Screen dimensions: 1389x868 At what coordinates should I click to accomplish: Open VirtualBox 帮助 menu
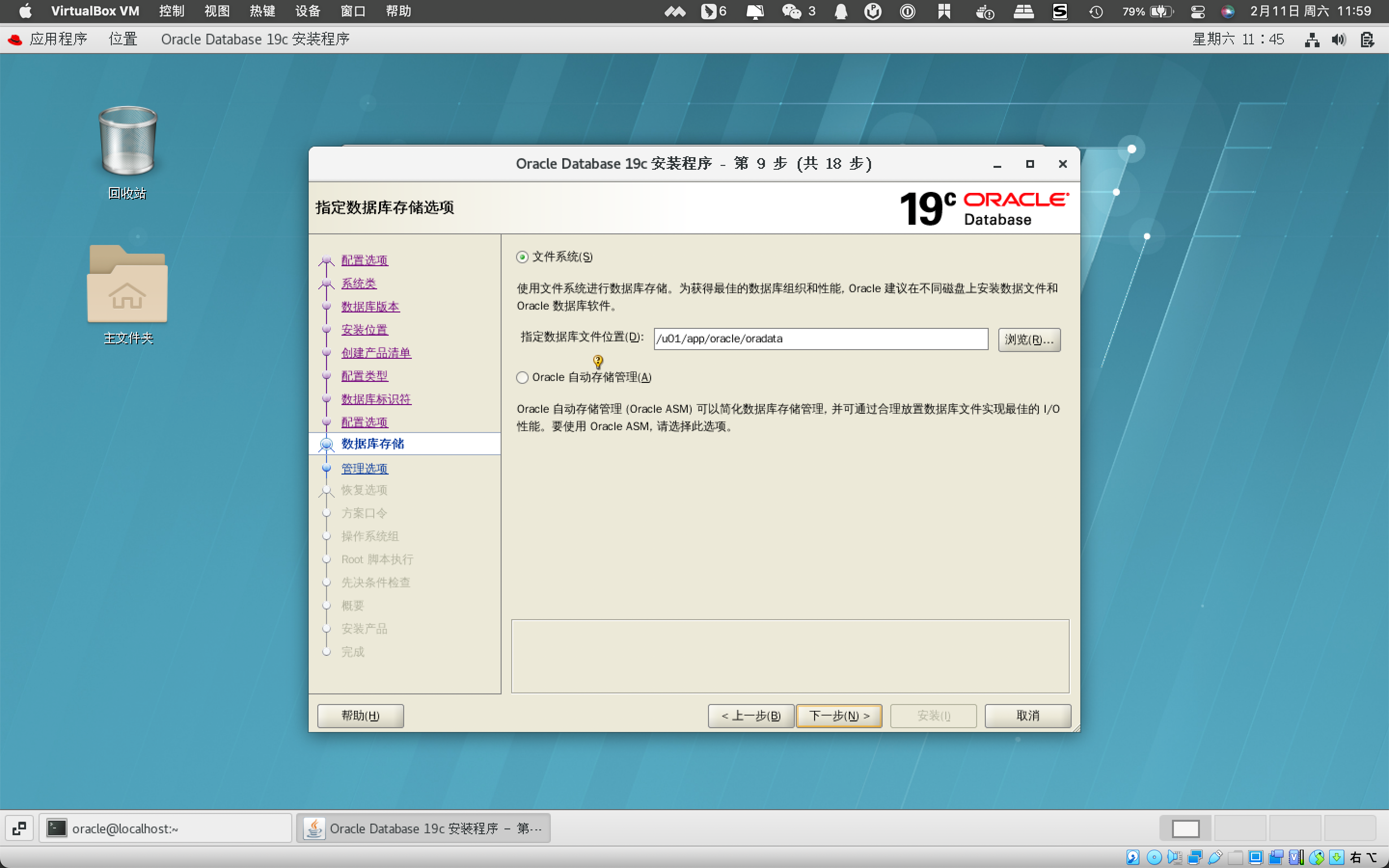398,11
